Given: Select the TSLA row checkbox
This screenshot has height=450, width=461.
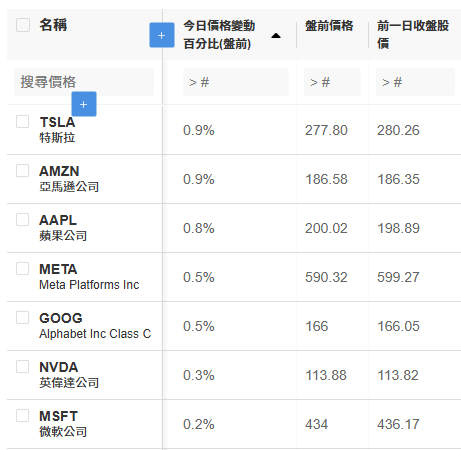Looking at the screenshot, I should click(x=23, y=122).
